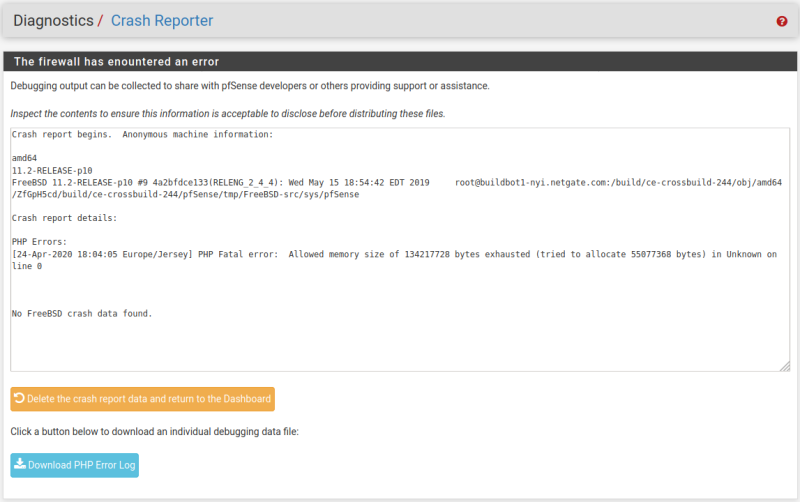The height and width of the screenshot is (502, 800).
Task: Click the PHP Fatal error message line
Action: coord(394,260)
